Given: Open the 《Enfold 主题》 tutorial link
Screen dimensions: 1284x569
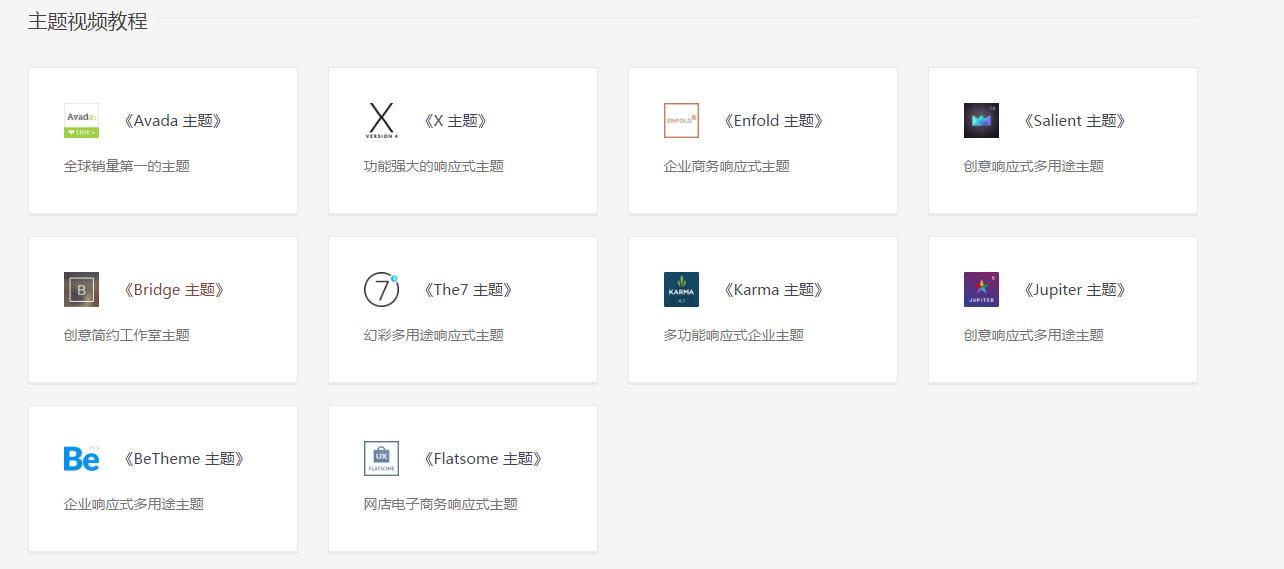Looking at the screenshot, I should pos(773,121).
